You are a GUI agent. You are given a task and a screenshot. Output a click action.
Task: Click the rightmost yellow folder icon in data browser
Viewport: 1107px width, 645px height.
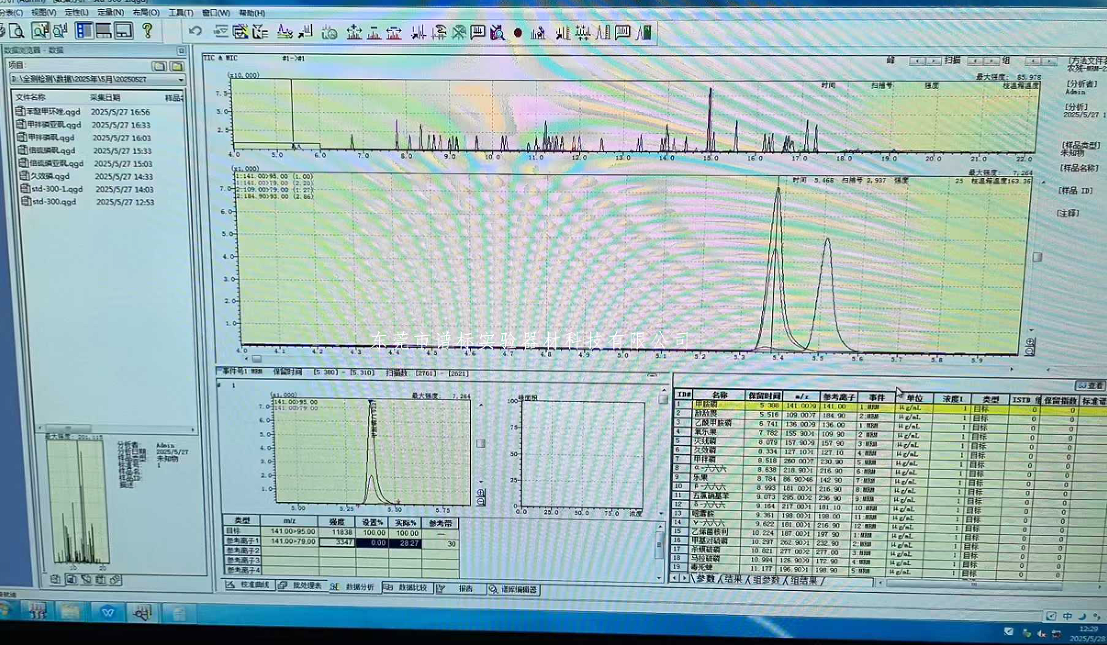(175, 65)
